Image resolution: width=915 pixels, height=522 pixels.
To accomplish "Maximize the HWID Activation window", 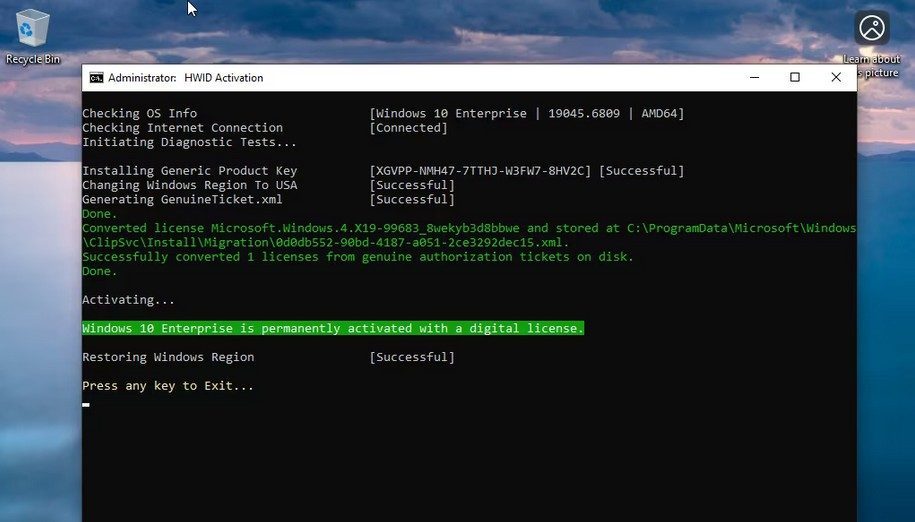I will pyautogui.click(x=795, y=78).
